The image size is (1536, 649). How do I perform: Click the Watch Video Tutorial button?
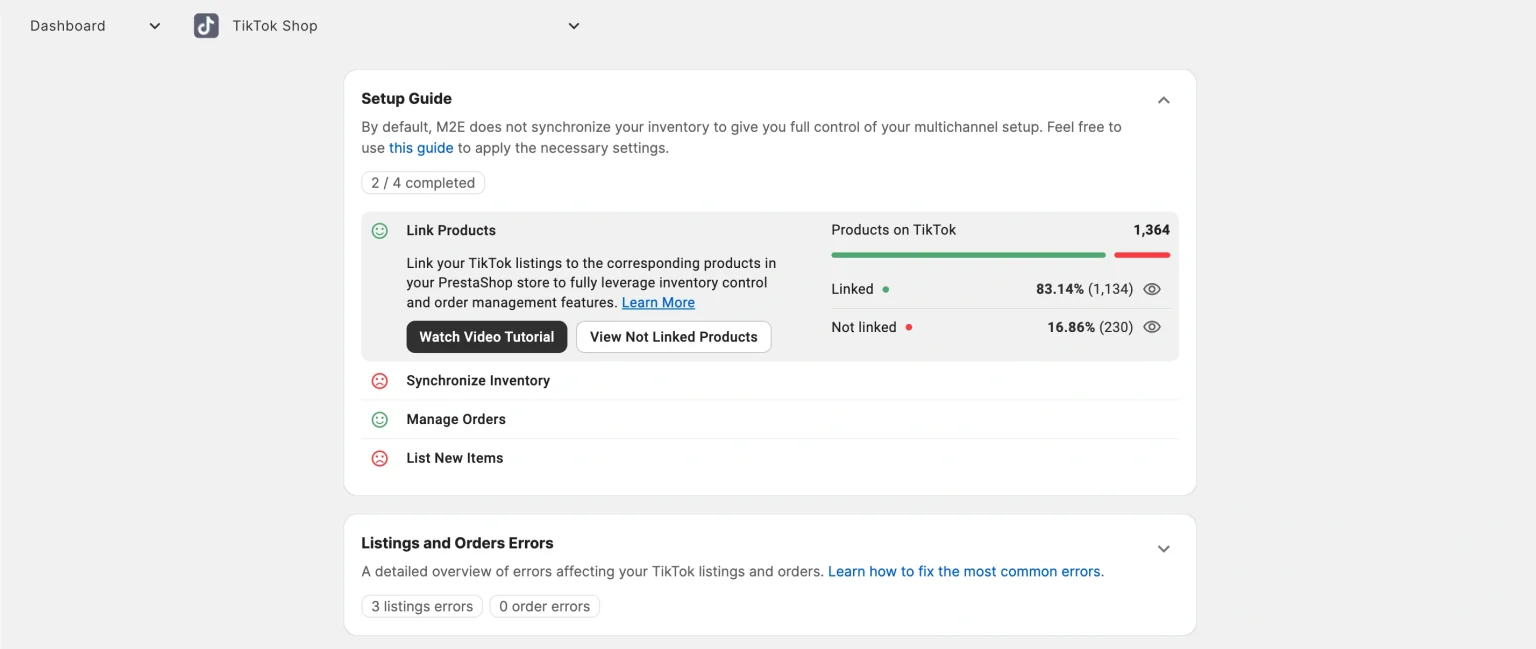click(486, 337)
